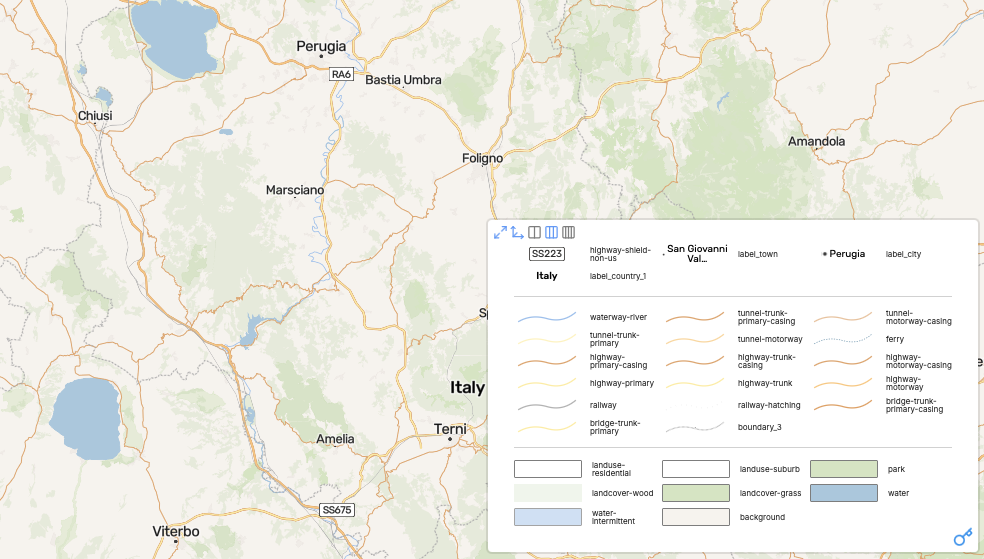Image resolution: width=984 pixels, height=559 pixels.
Task: Click the large lake north of Perugia
Action: click(x=174, y=38)
